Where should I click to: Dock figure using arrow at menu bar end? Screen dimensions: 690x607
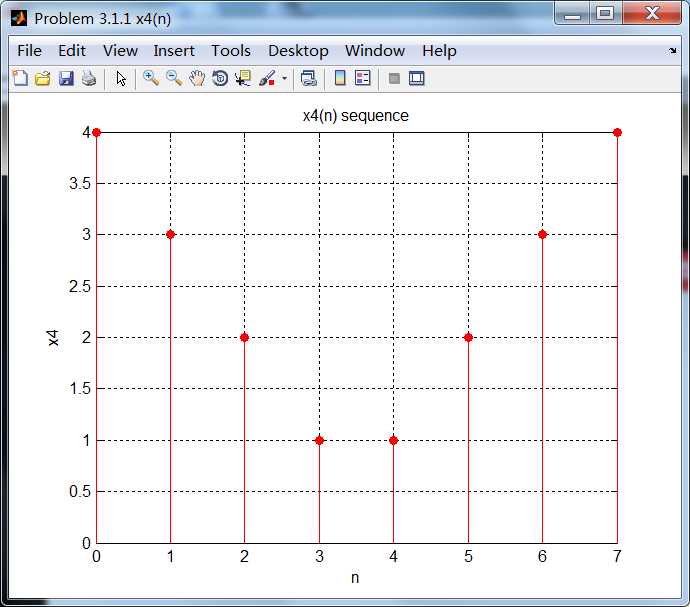672,51
